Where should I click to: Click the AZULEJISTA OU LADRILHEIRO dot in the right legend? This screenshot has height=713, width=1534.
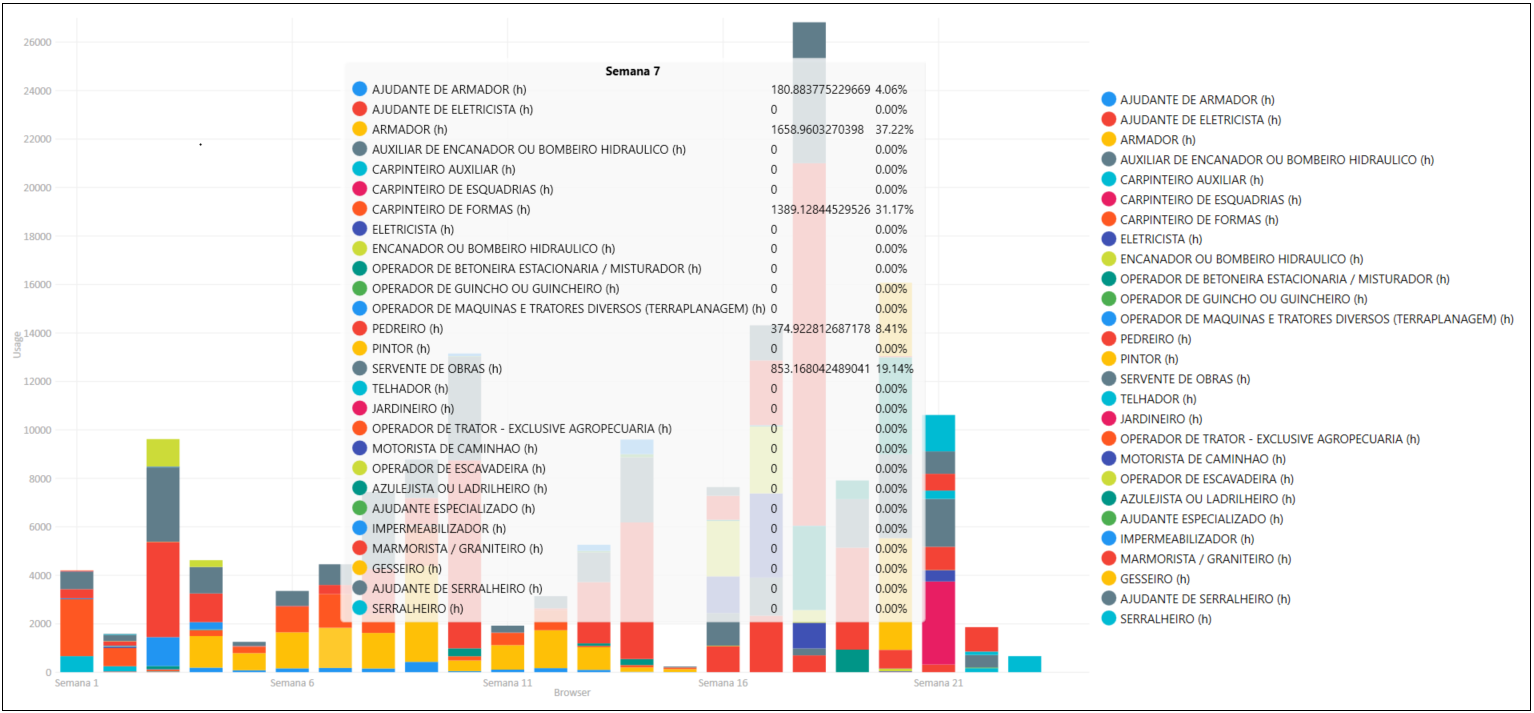pos(1108,499)
